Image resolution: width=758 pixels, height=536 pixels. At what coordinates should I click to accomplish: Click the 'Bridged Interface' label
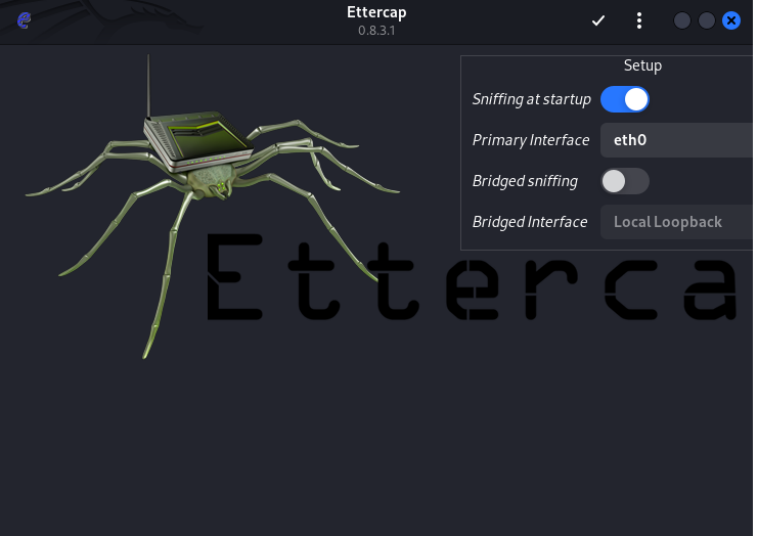click(x=530, y=222)
